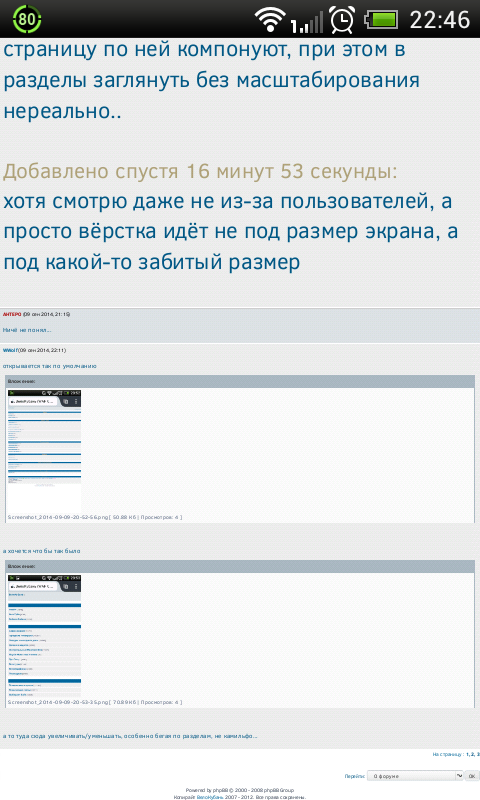This screenshot has width=480, height=800.
Task: Go to page 2 of the thread
Action: (472, 754)
